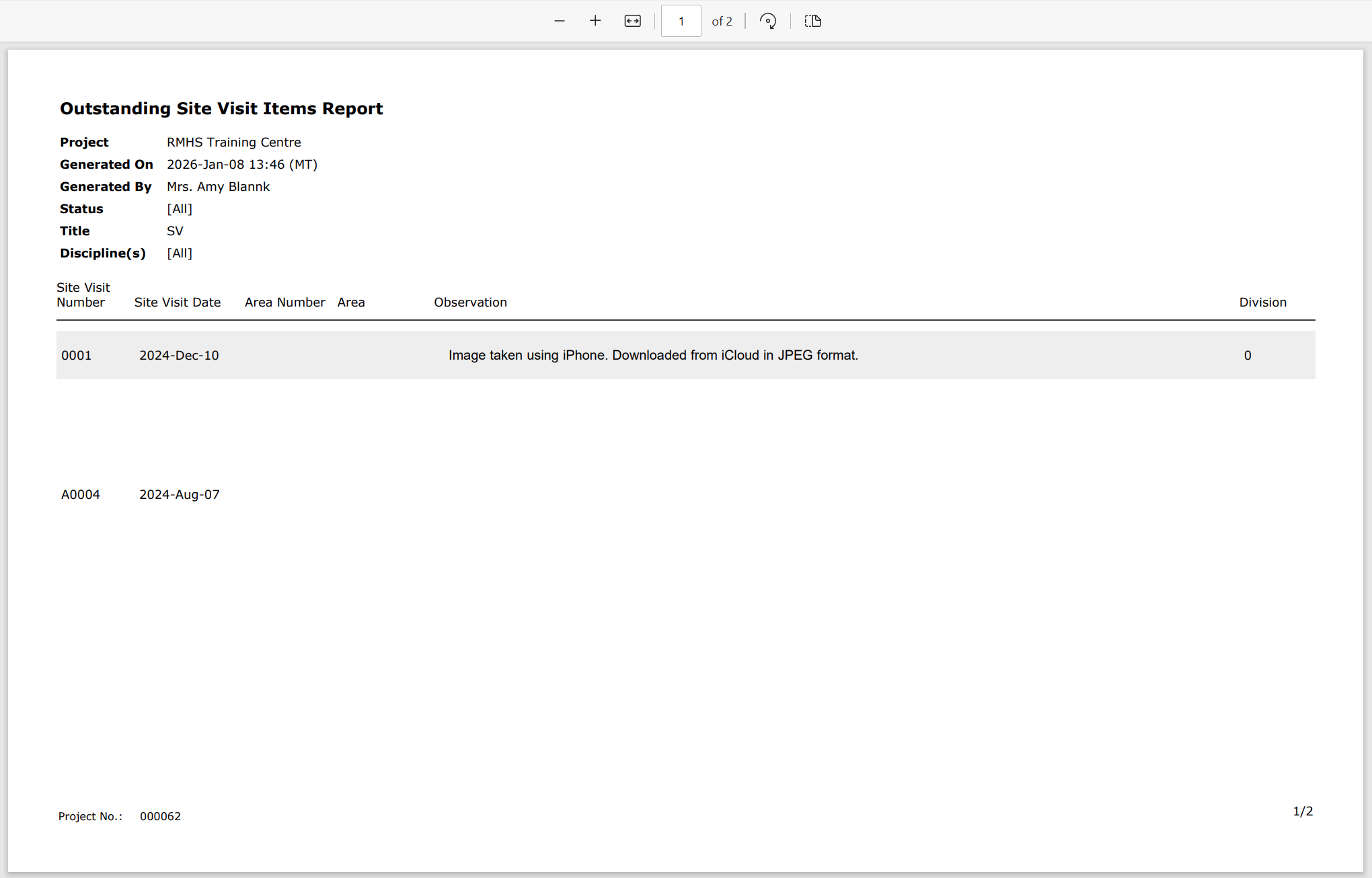
Task: Select project name RMHS Training Centre
Action: point(234,142)
